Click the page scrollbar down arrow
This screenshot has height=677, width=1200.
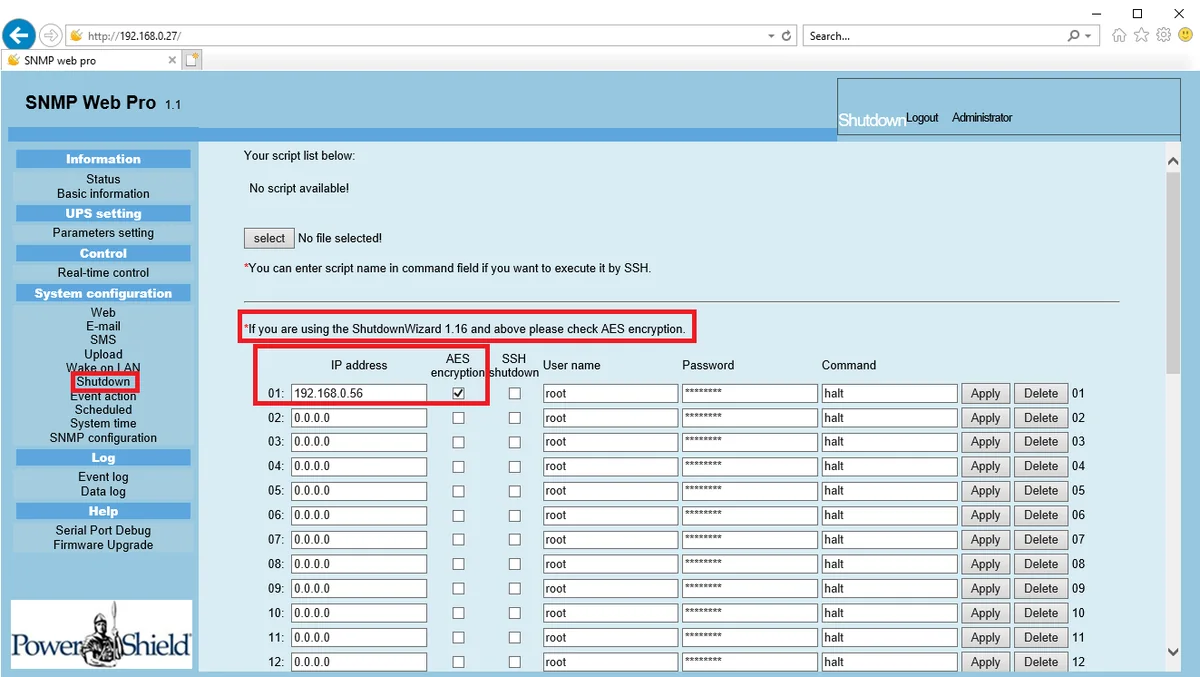point(1174,652)
